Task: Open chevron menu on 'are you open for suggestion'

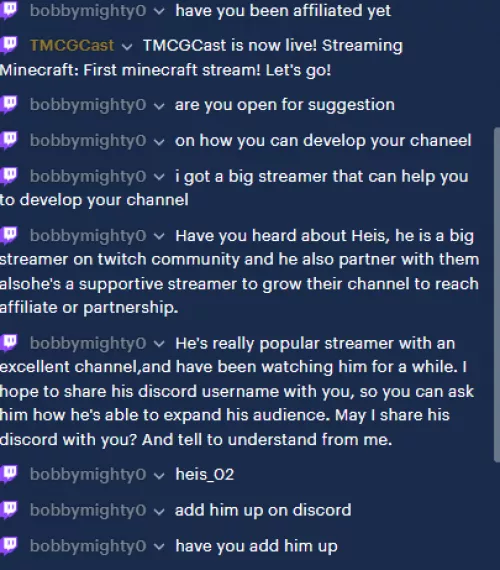Action: coord(159,106)
